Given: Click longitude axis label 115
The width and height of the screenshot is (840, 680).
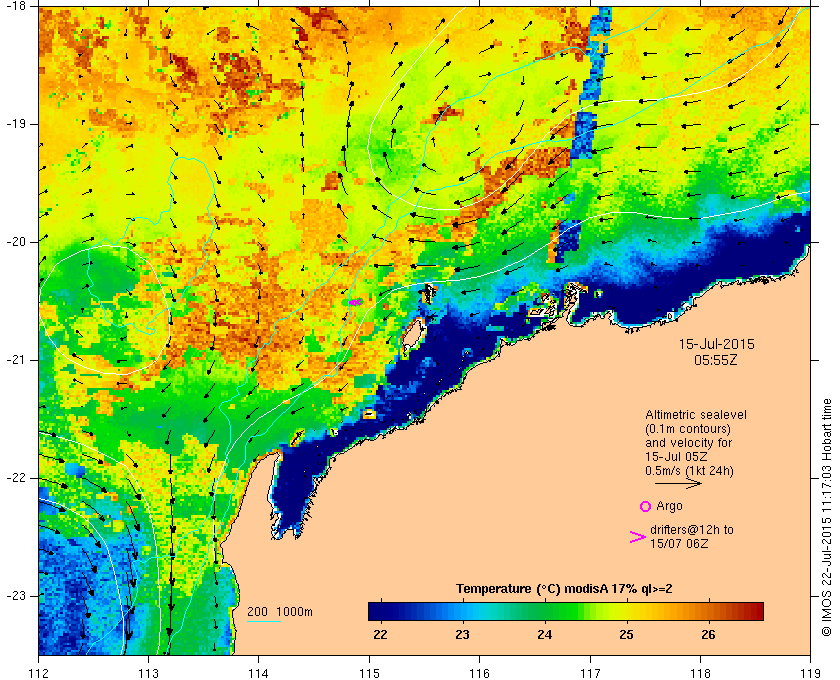Looking at the screenshot, I should coord(369,673).
